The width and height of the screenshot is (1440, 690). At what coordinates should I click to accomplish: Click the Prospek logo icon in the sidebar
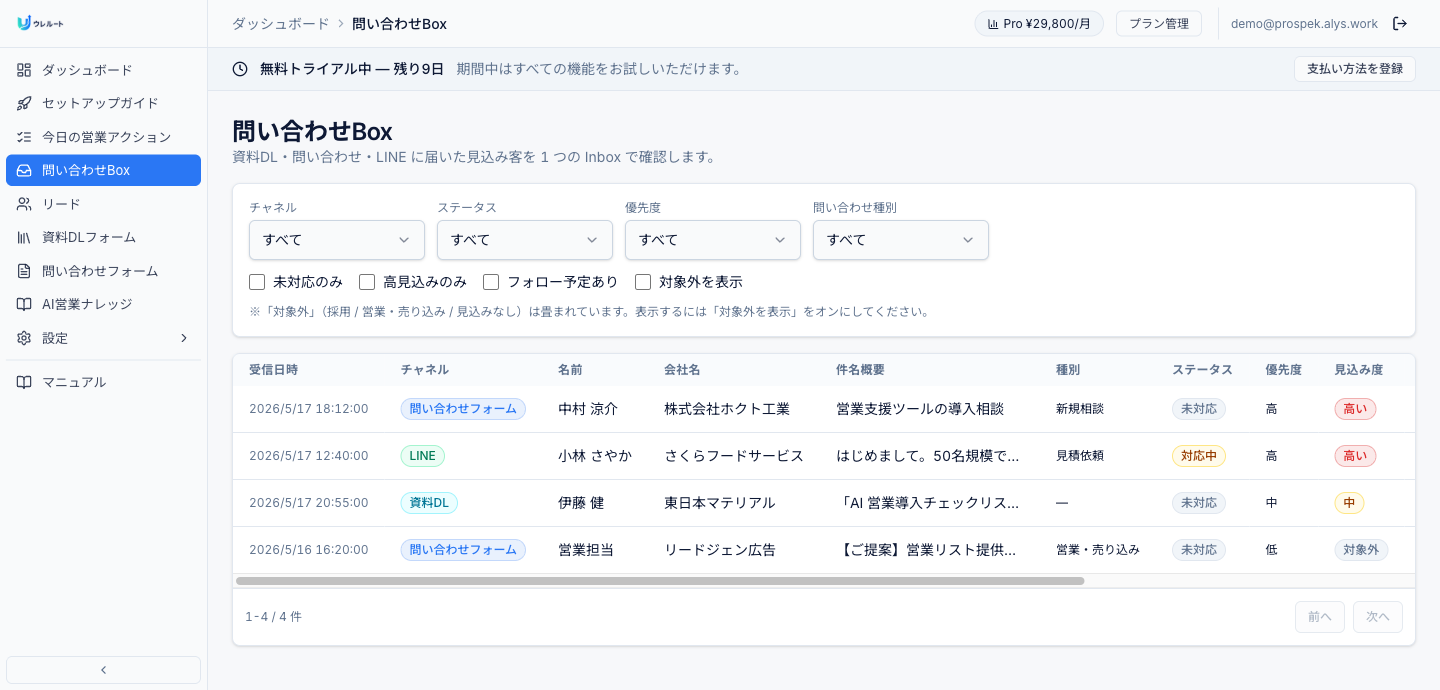[x=24, y=23]
